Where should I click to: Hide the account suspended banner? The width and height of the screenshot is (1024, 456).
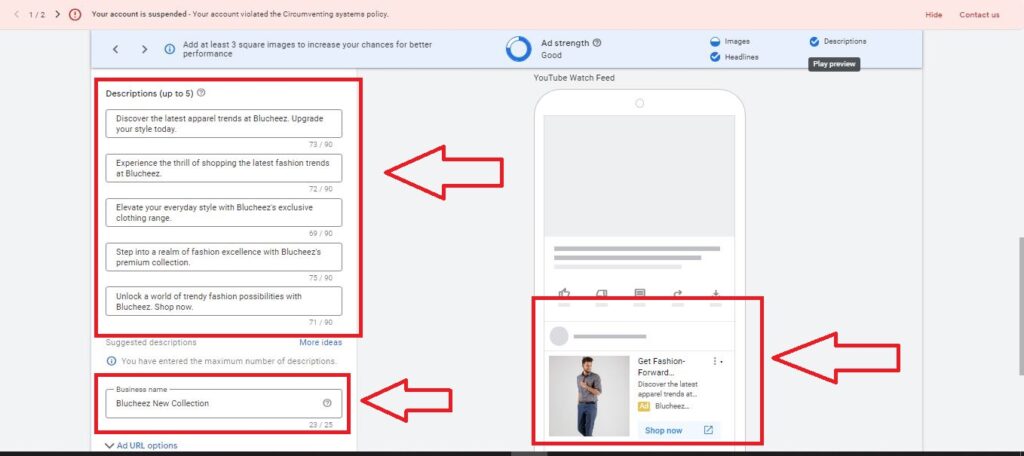point(933,15)
